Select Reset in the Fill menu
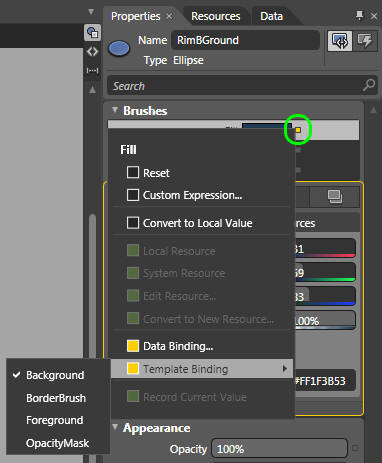 (x=148, y=173)
